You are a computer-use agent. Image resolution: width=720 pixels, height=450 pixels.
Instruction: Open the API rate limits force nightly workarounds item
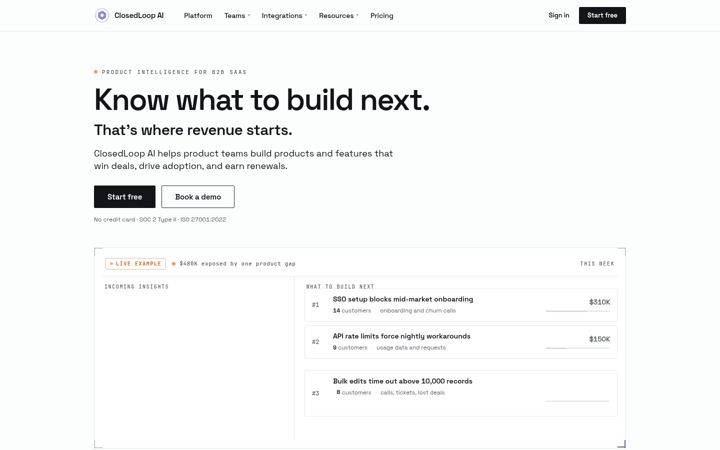461,342
